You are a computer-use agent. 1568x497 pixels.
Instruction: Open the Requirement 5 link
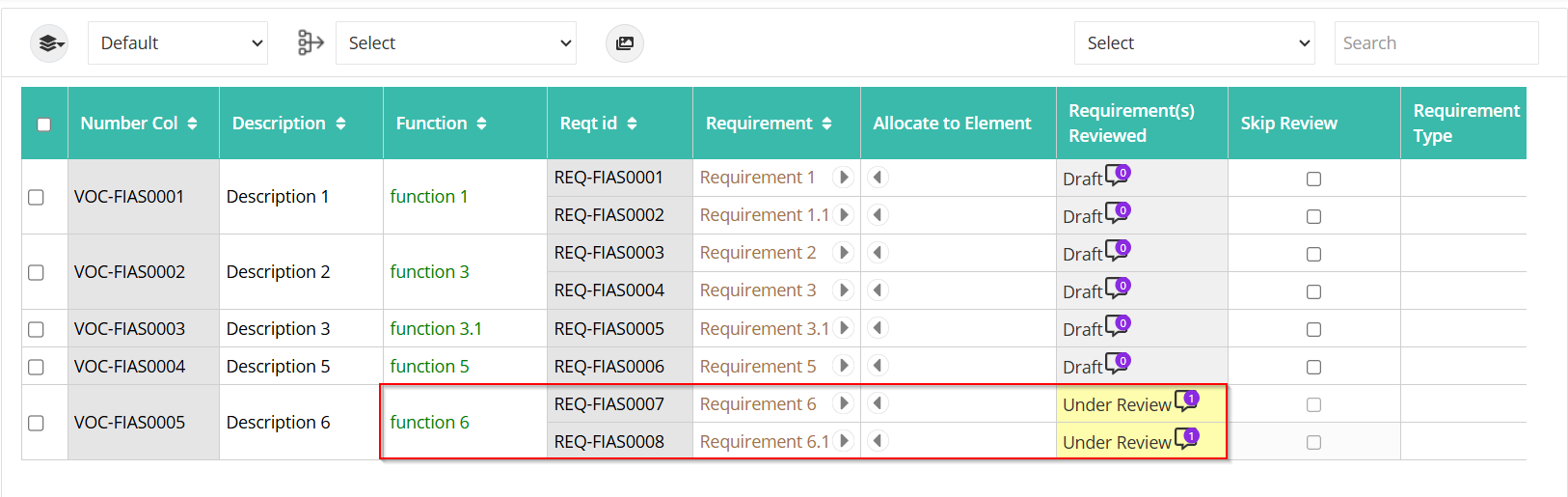758,367
